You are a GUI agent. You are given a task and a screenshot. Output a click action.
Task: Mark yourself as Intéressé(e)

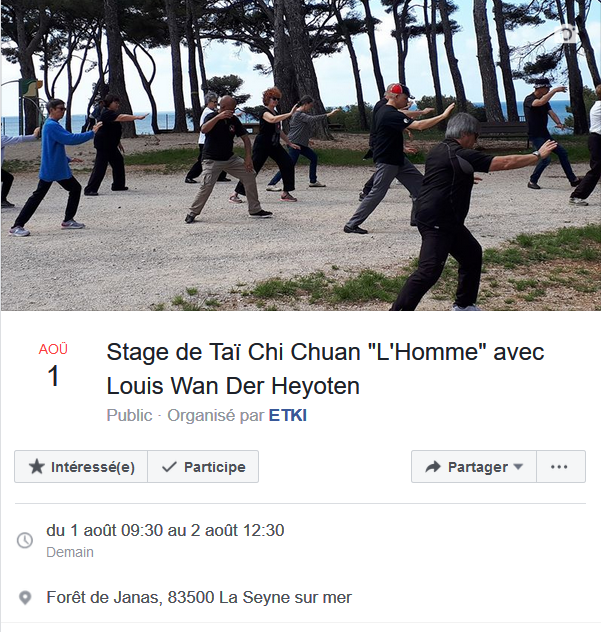click(x=81, y=467)
